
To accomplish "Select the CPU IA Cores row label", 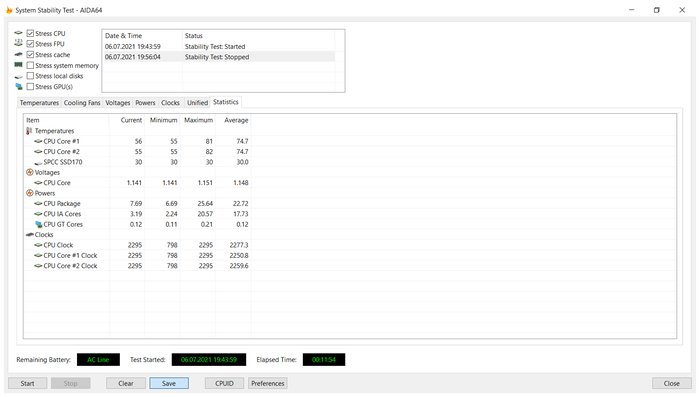I will [62, 214].
